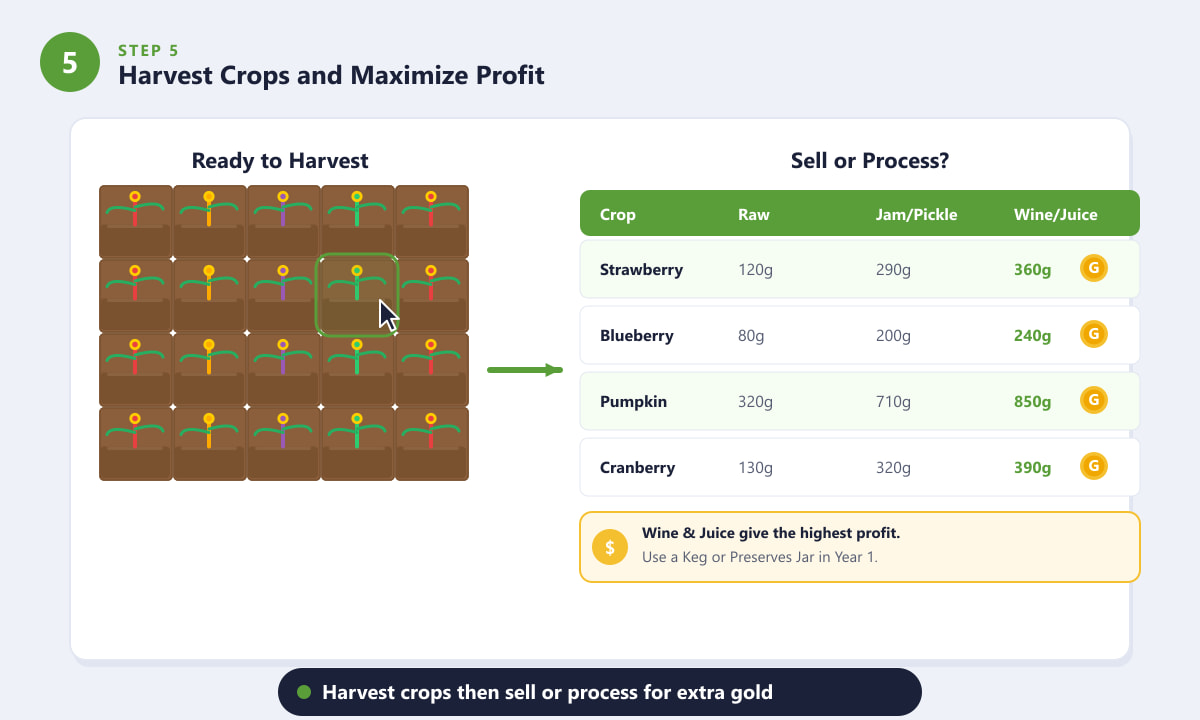Click the green arrow between the panels
This screenshot has width=1200, height=720.
525,370
